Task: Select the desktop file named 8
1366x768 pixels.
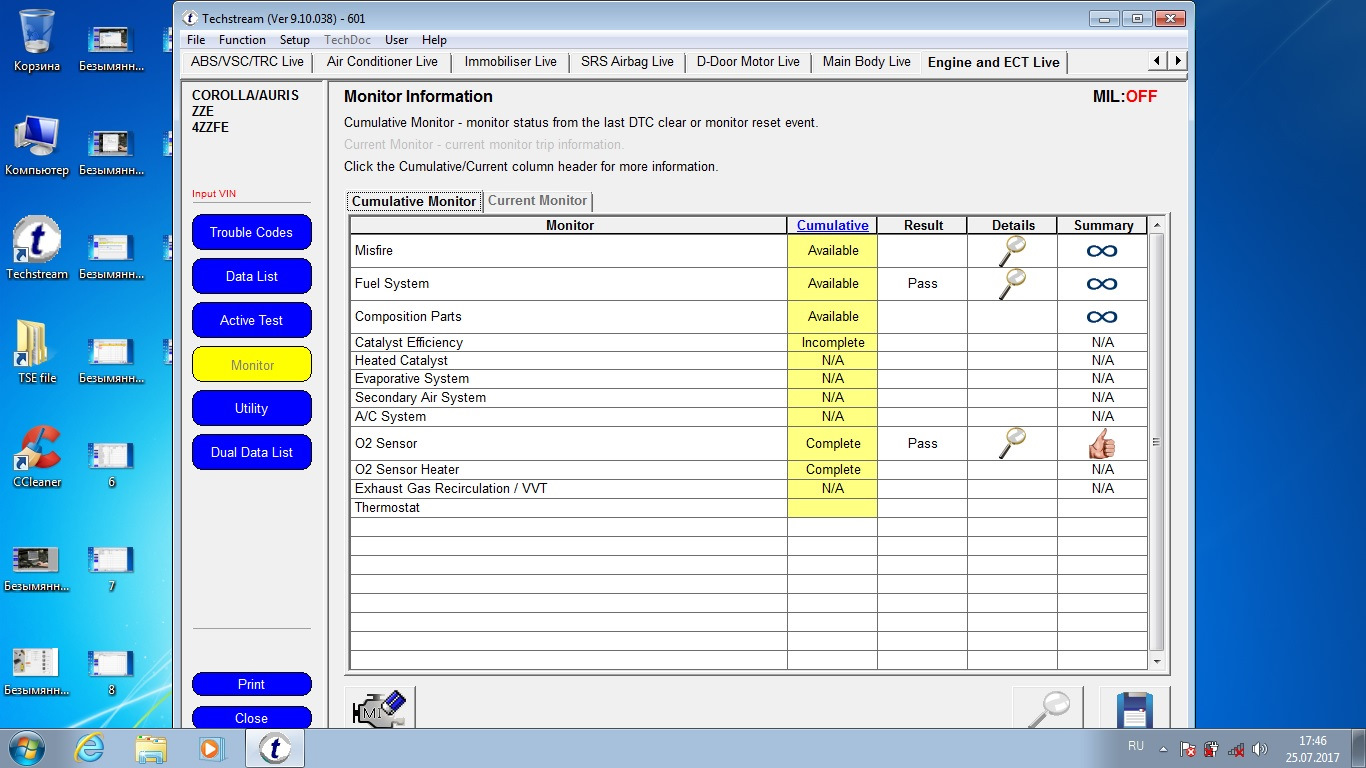Action: tap(111, 672)
